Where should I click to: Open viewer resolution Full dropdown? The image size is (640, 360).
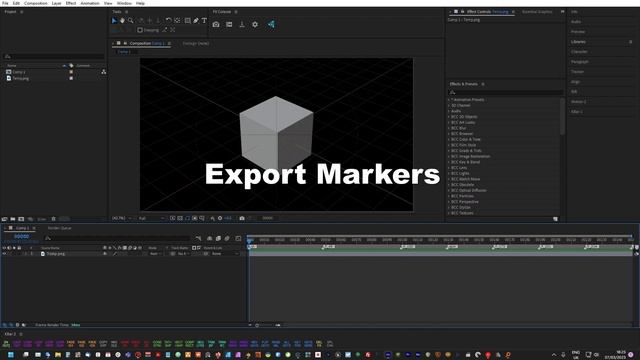151,218
